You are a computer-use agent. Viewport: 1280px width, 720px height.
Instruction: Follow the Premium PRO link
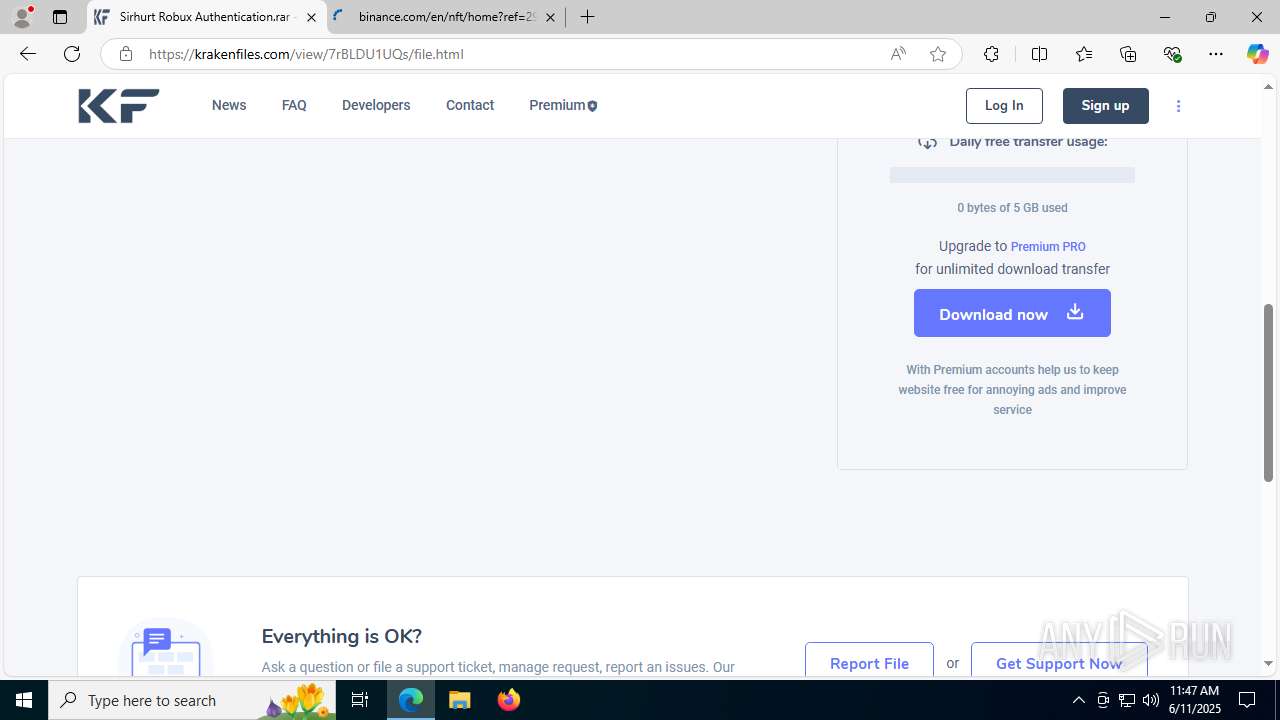[1048, 247]
